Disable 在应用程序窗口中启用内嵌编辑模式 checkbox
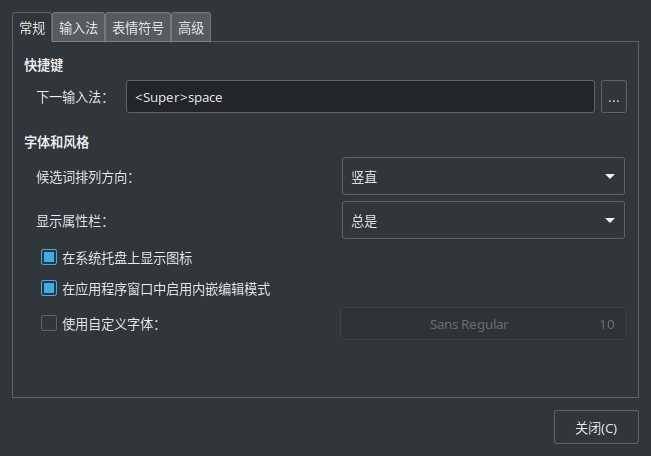The height and width of the screenshot is (456, 651). 49,288
